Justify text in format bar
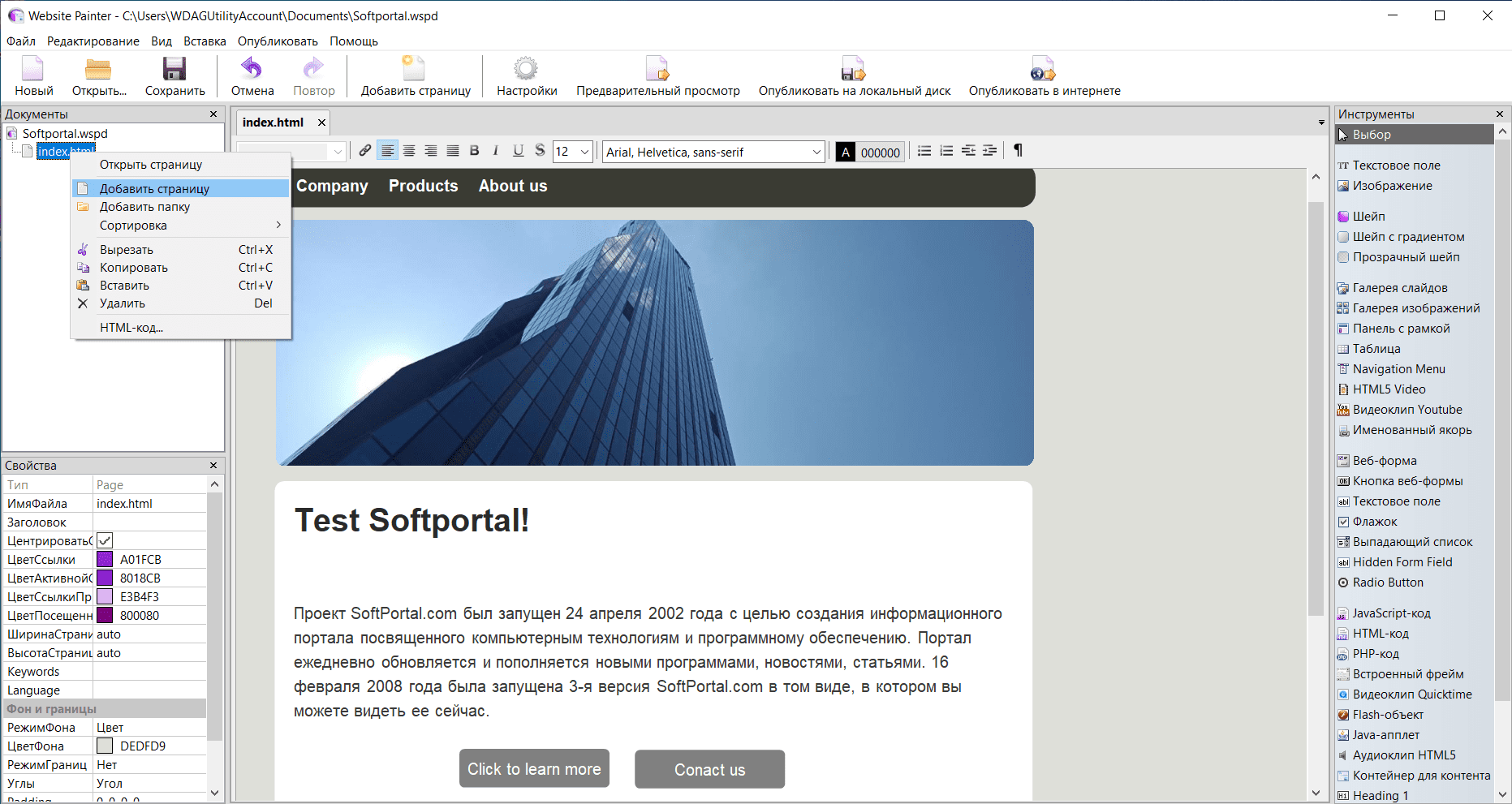 pos(453,151)
